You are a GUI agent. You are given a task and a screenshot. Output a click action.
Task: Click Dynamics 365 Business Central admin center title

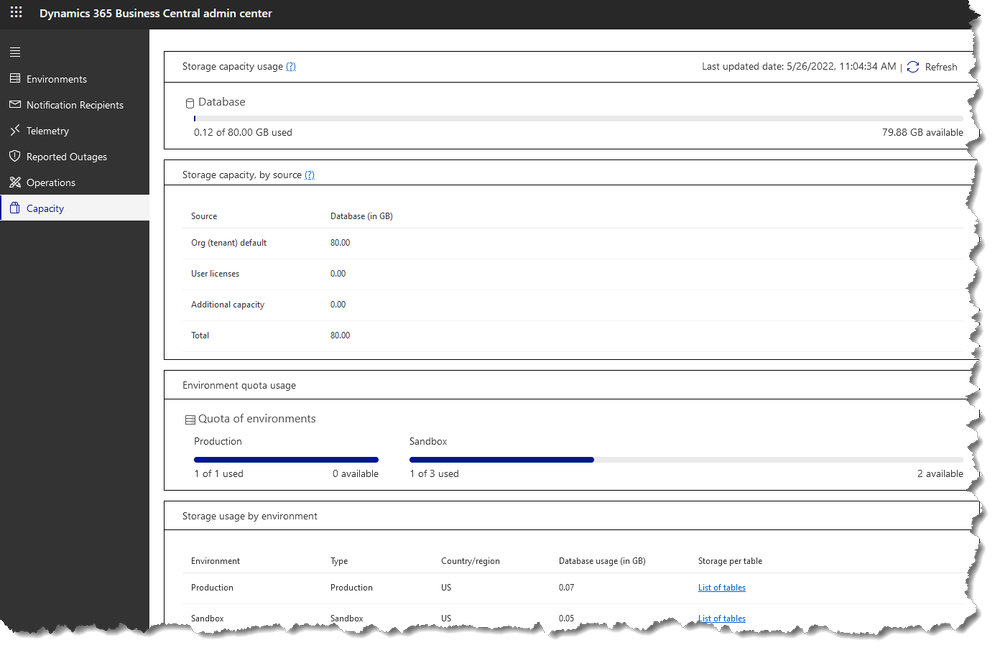[x=156, y=13]
